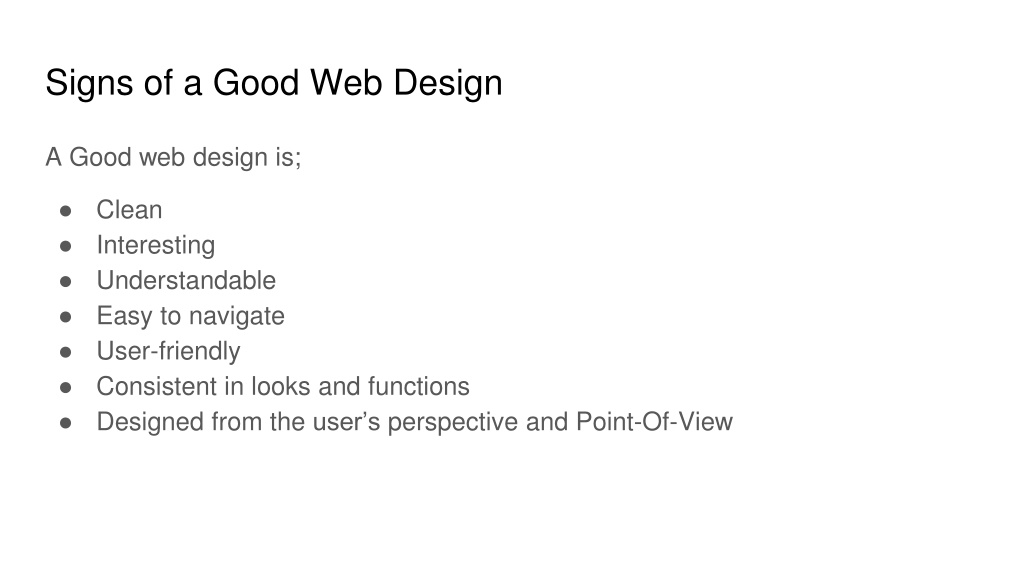Click the bullet dot beside 'Understandable'
The height and width of the screenshot is (576, 1024).
tap(65, 281)
